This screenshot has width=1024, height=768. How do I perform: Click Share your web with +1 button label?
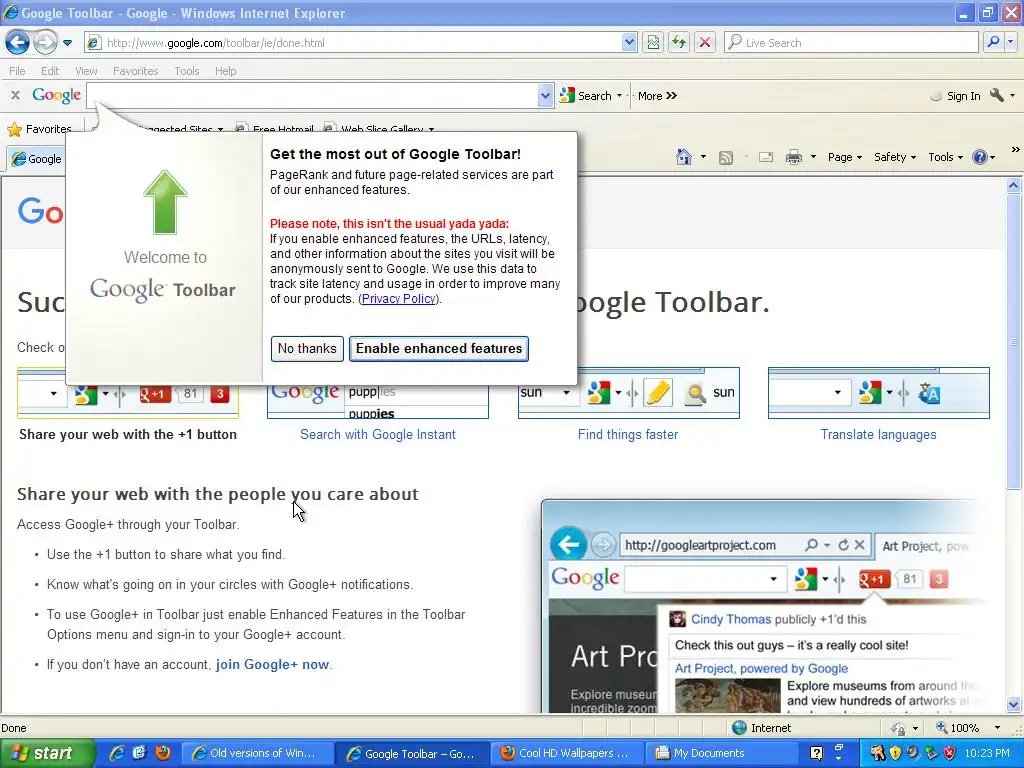click(x=128, y=434)
